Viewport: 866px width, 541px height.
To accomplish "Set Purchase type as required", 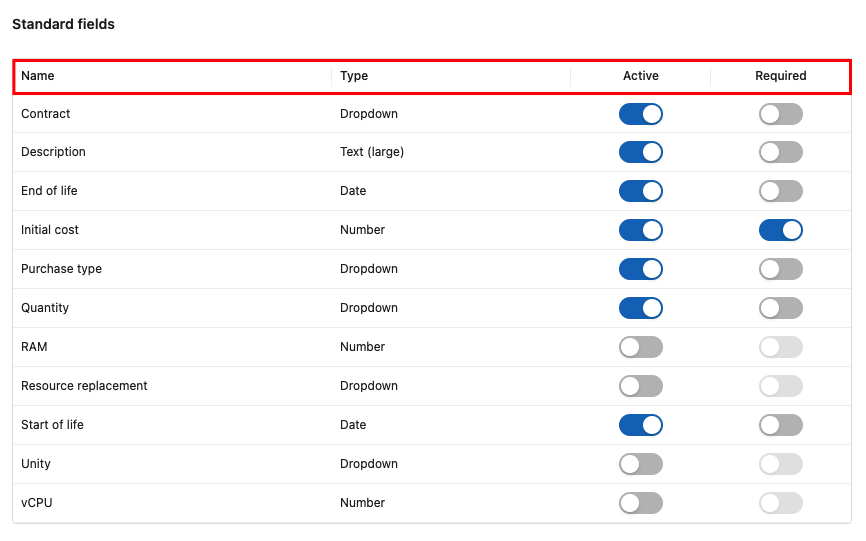I will (780, 269).
